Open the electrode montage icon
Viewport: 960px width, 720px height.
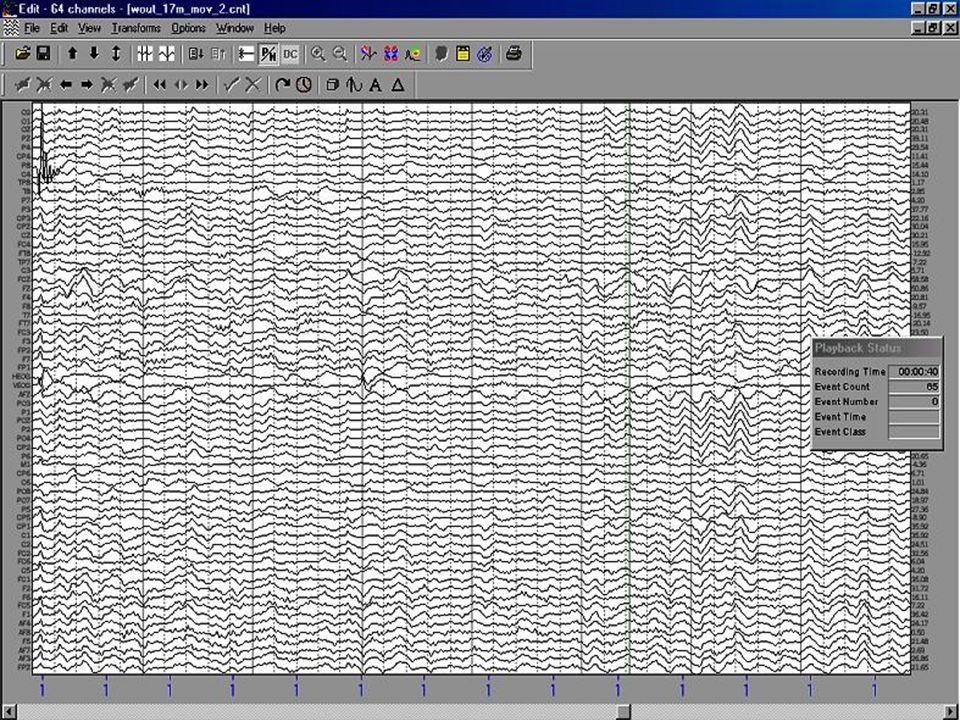(485, 54)
